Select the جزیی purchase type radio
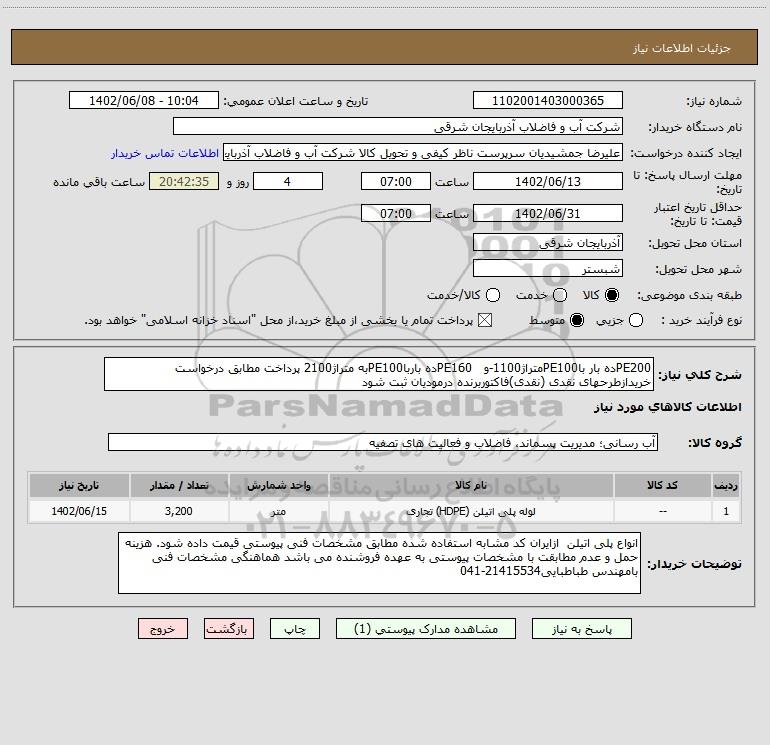Screen dimensions: 770x745 pyautogui.click(x=636, y=320)
